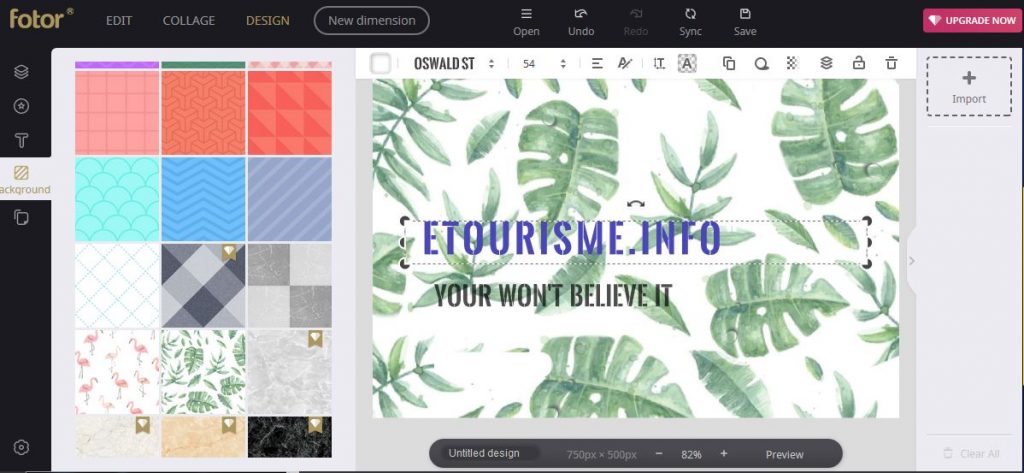Select the red triangles background pattern
The image size is (1024, 473).
point(289,112)
